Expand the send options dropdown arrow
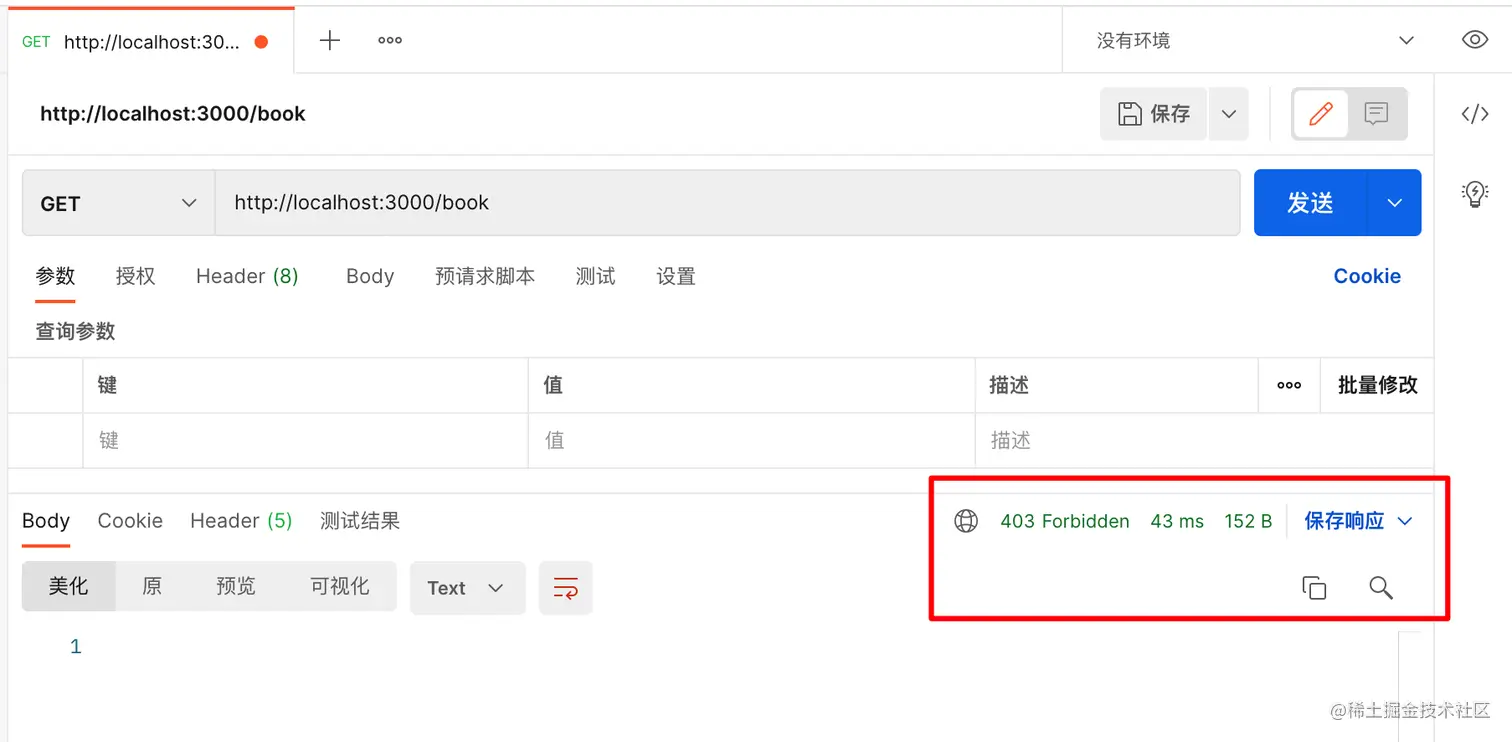 click(1394, 203)
